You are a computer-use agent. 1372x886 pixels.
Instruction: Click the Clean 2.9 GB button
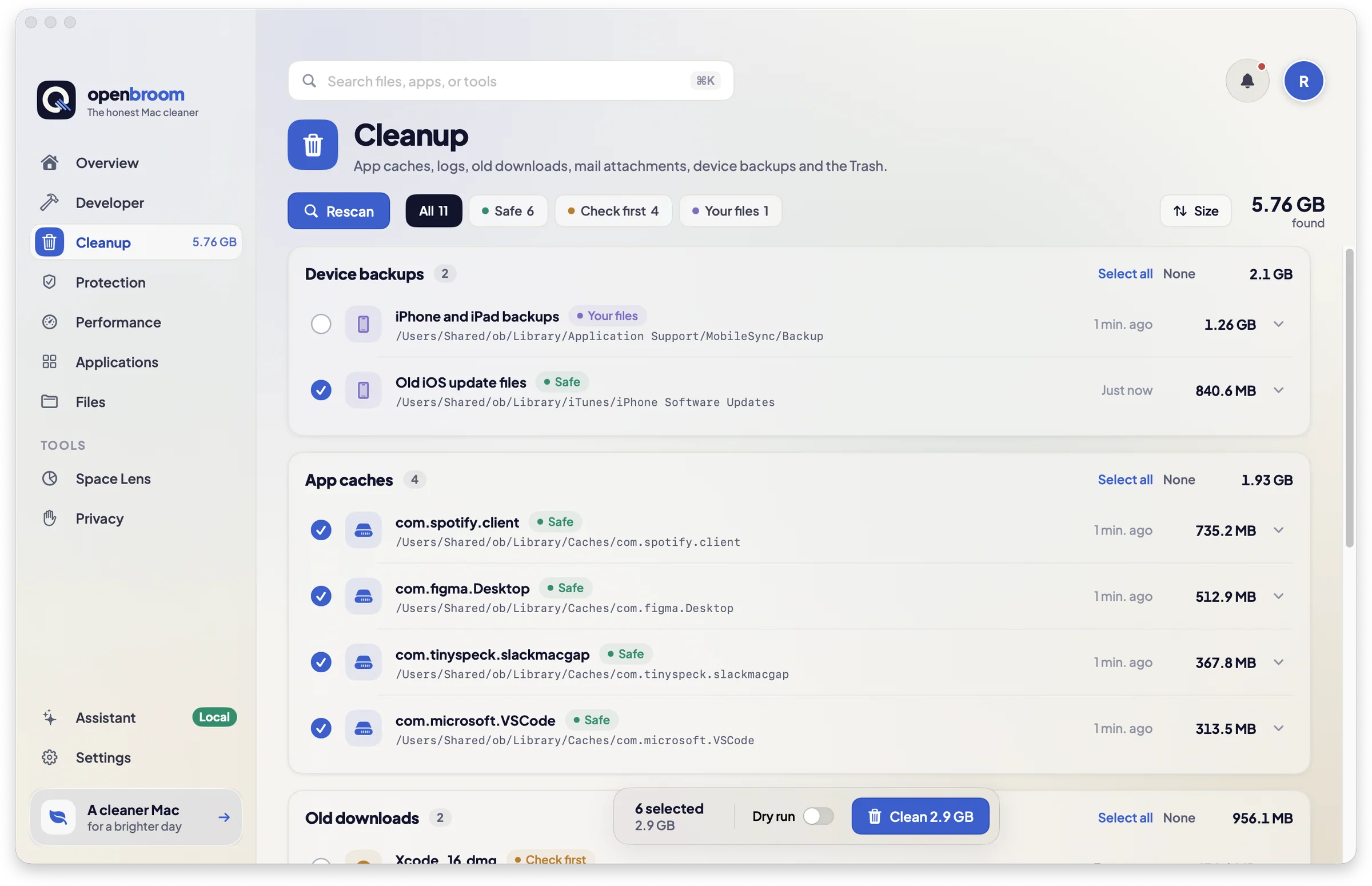click(920, 816)
